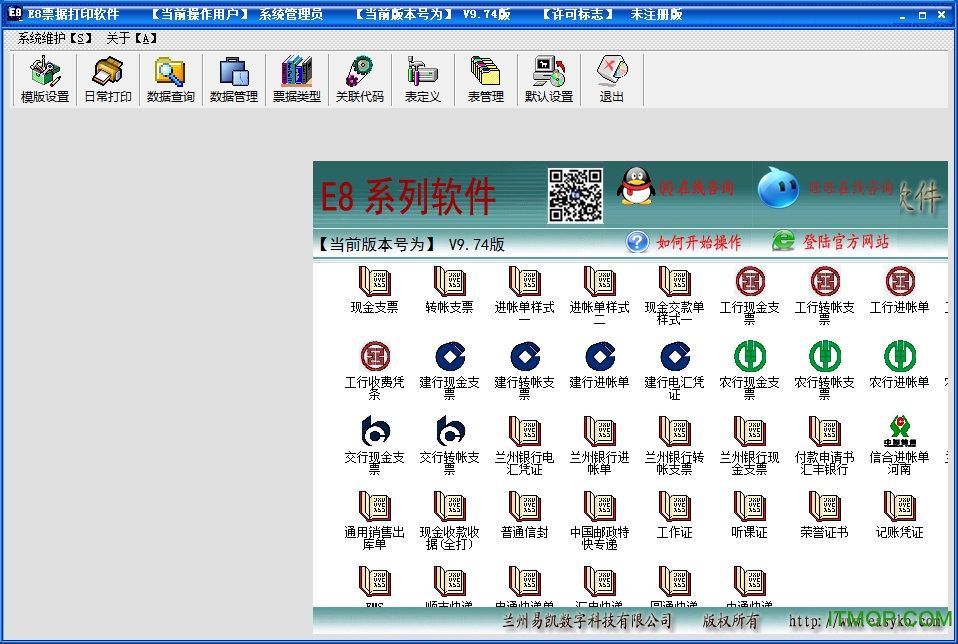Click the 日常打印 daily print icon
The image size is (958, 644).
(107, 80)
